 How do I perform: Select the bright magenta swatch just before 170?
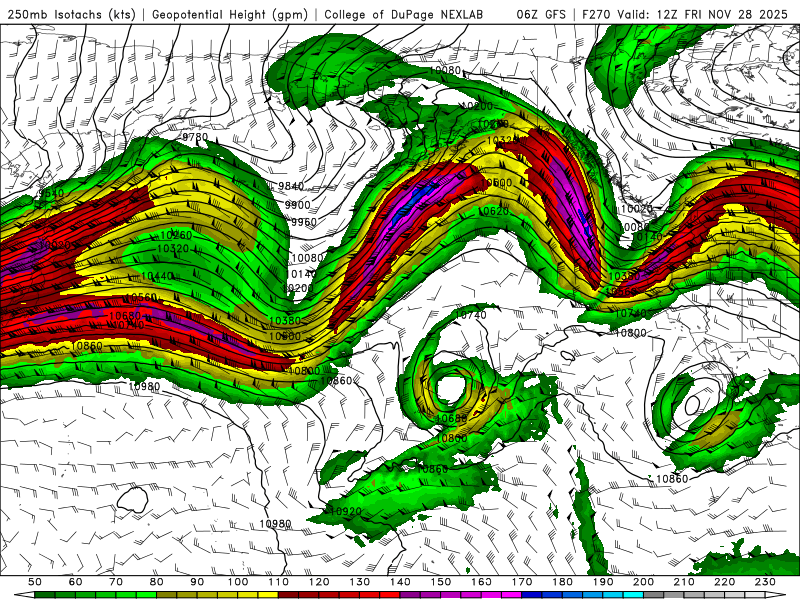(x=512, y=595)
